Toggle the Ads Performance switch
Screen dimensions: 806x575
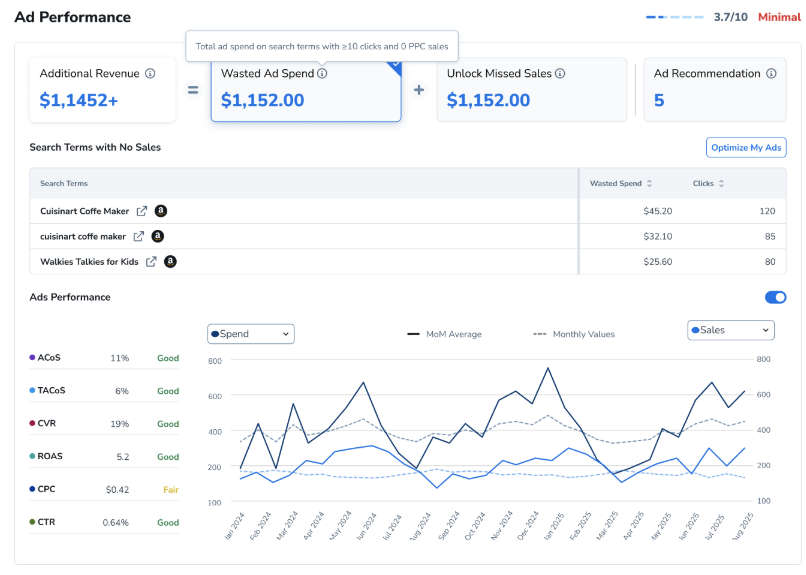click(775, 297)
